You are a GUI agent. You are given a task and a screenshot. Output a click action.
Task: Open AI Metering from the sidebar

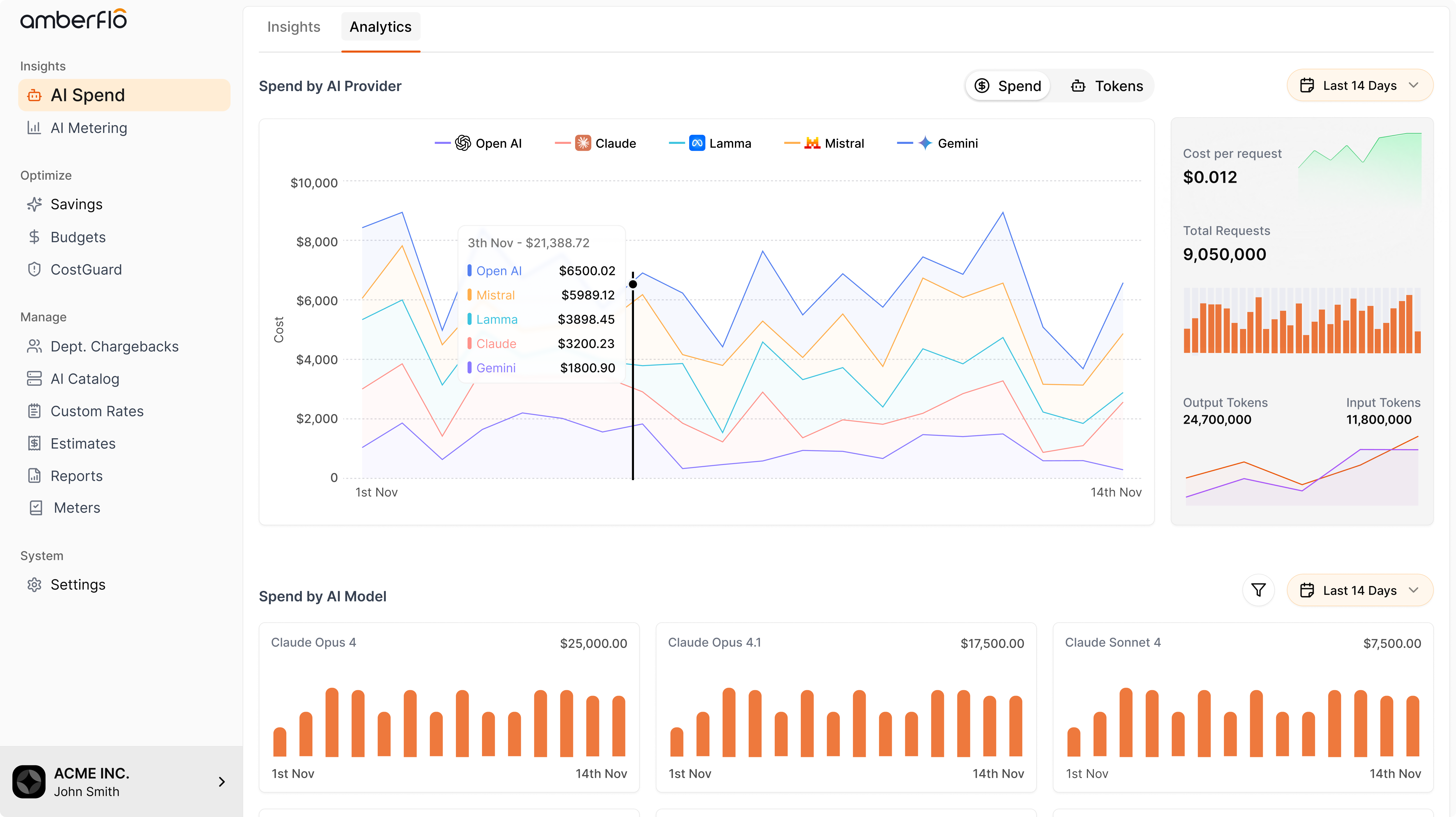coord(89,128)
